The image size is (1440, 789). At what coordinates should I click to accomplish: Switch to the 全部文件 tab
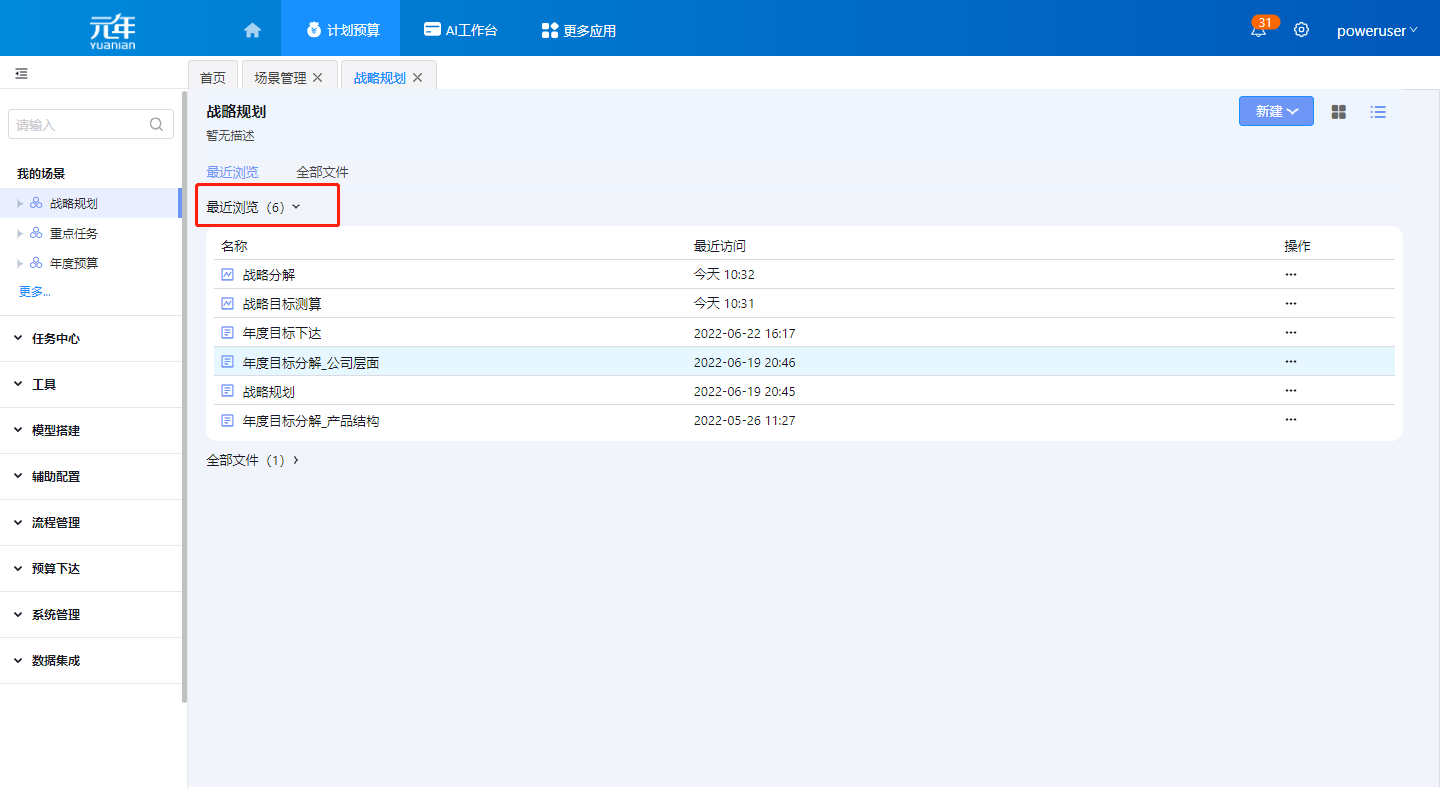pos(322,172)
